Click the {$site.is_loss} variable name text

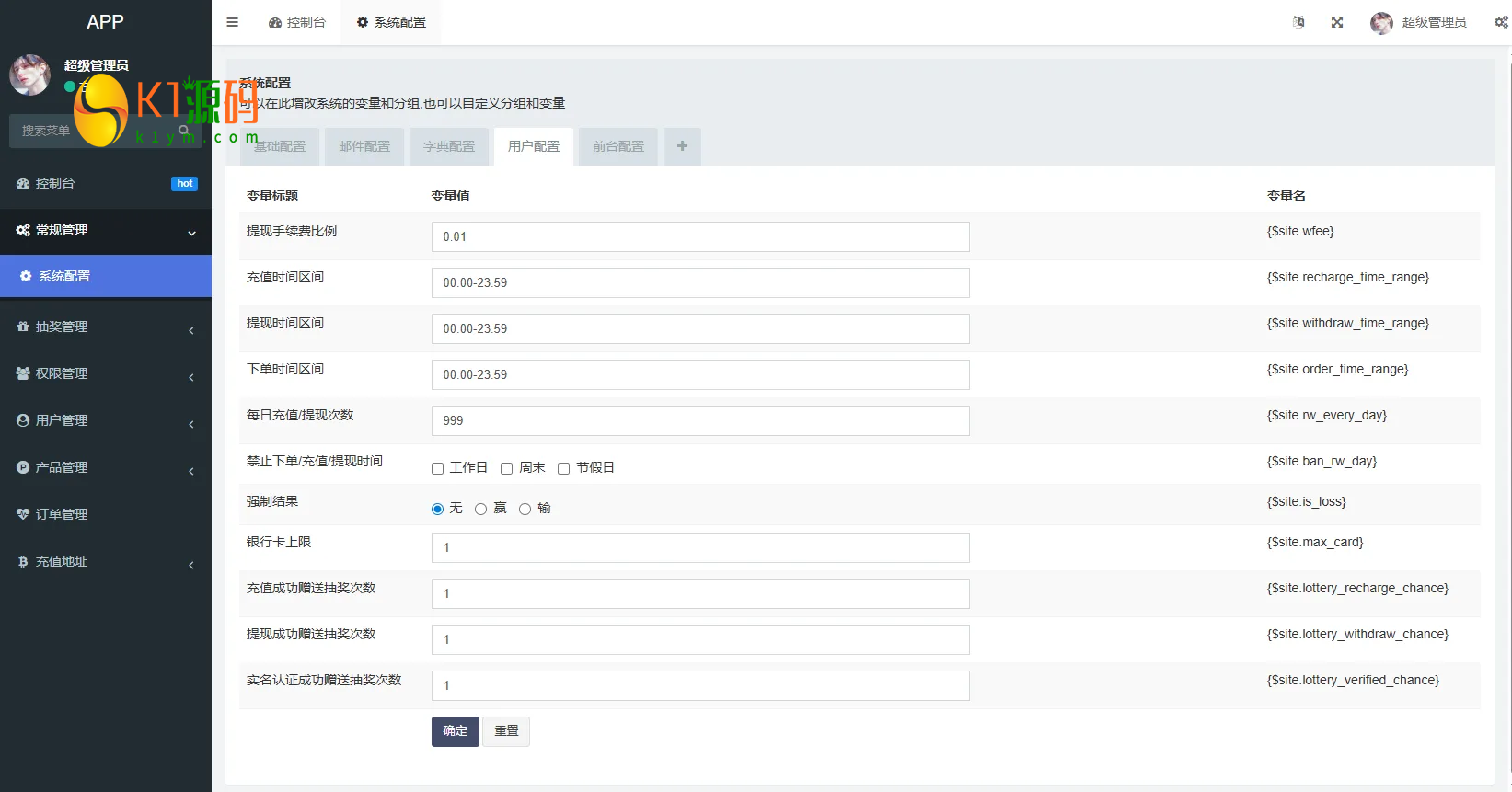1307,501
